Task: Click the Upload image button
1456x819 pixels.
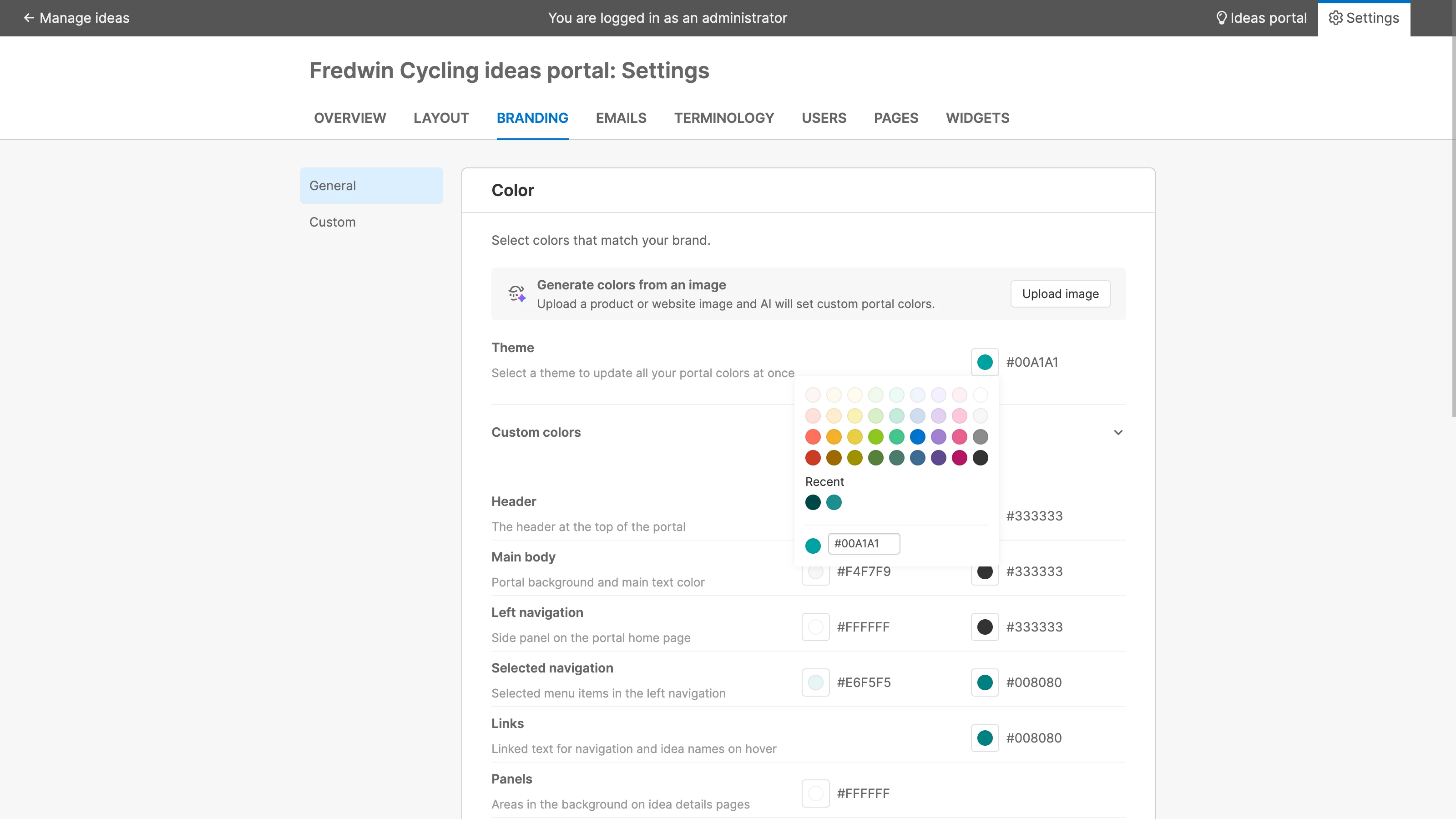Action: [x=1060, y=294]
